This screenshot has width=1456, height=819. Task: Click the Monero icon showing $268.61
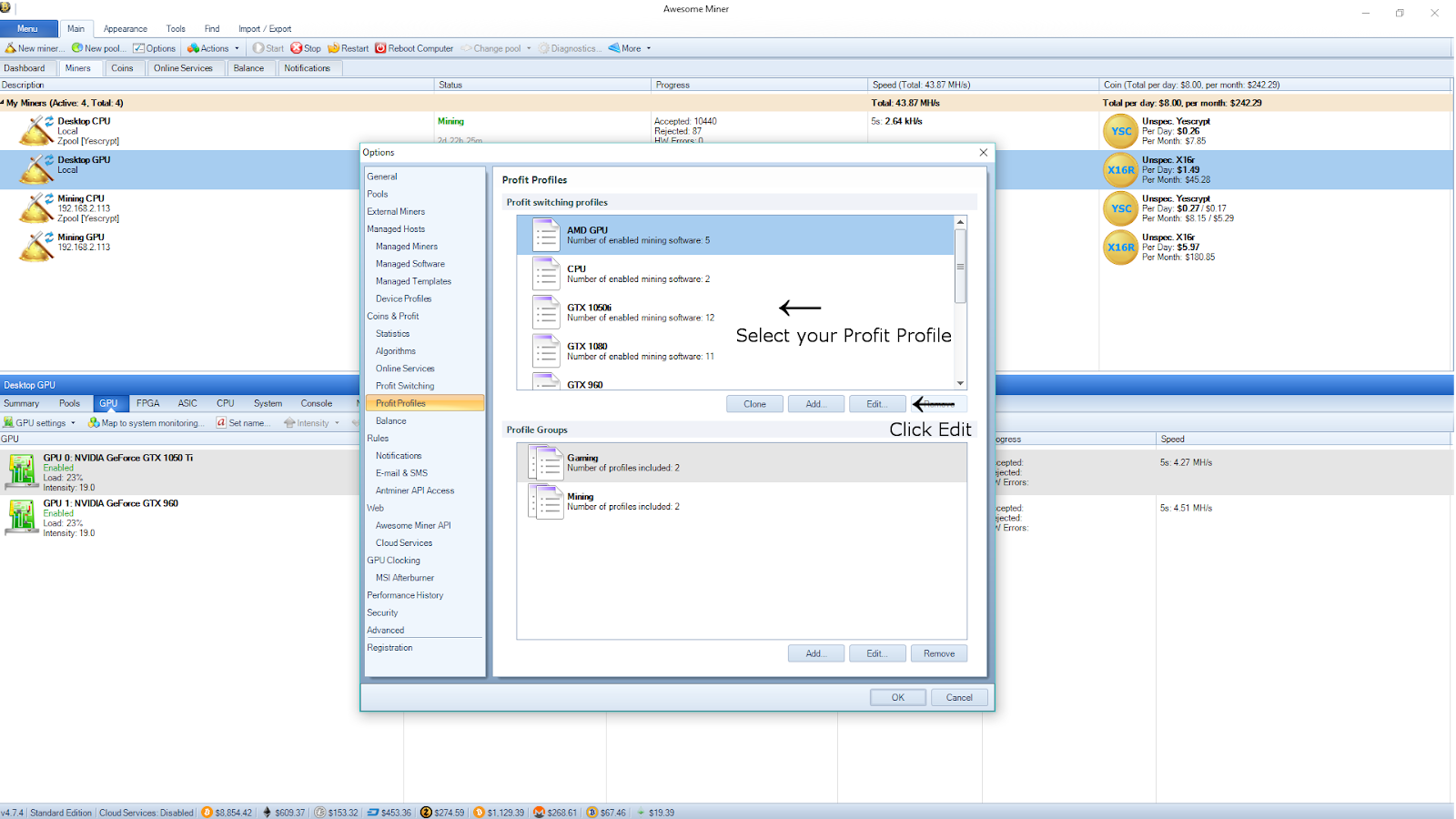click(539, 813)
